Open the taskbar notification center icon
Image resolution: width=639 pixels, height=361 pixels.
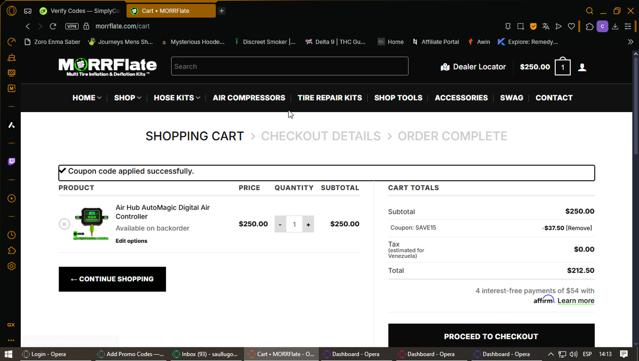point(624,354)
